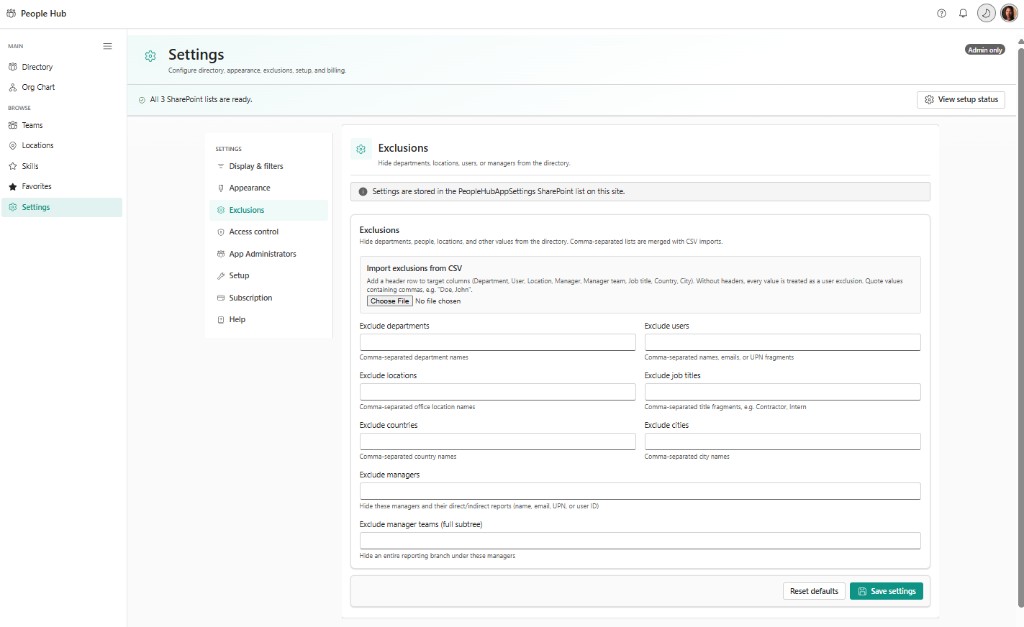Screen dimensions: 1024x627
Task: Click the Directory icon in sidebar
Action: 12,67
